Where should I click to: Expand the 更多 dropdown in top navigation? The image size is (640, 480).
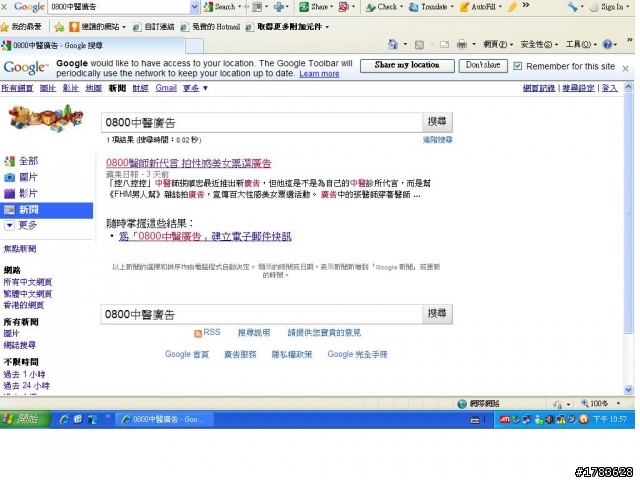tap(195, 88)
